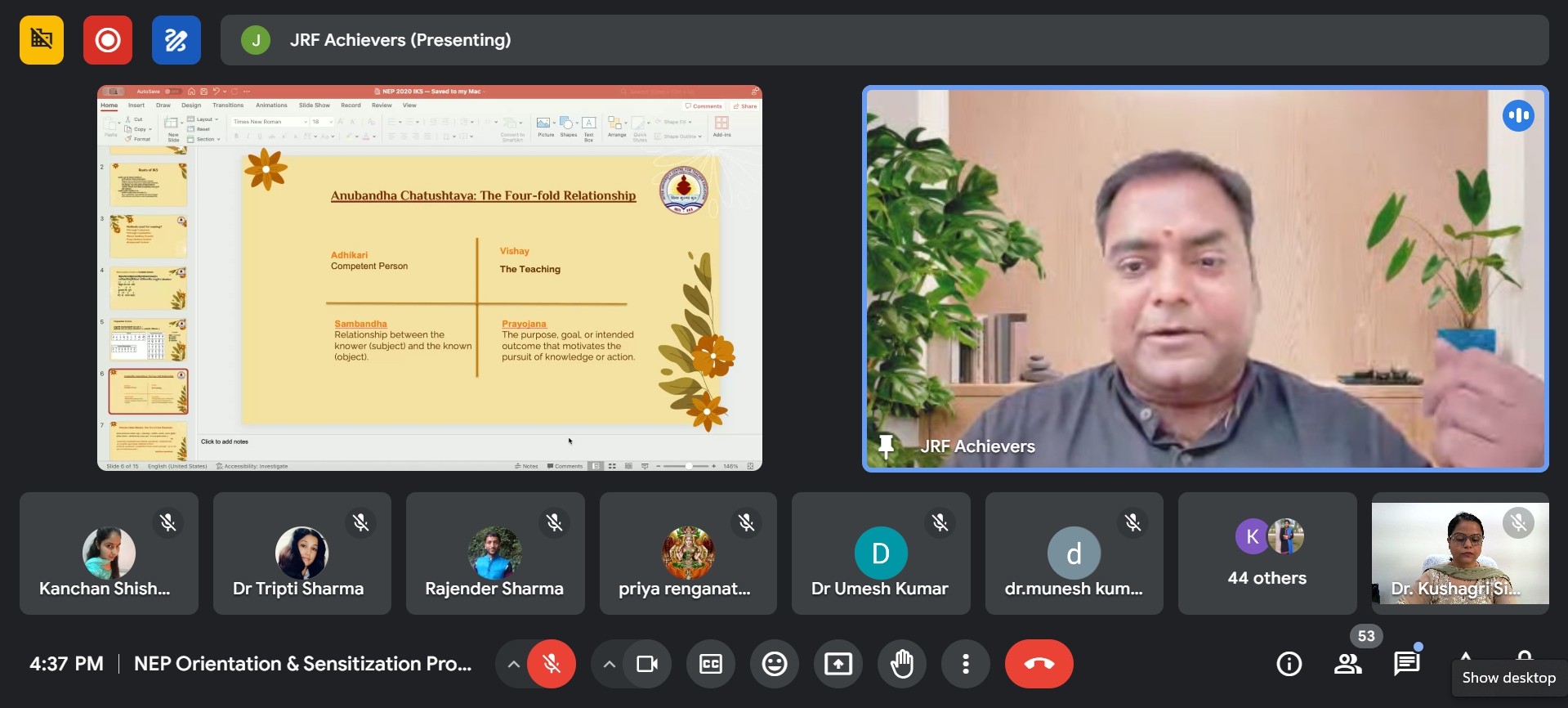Open the blue annotation pen tool
This screenshot has height=708, width=1568.
tap(176, 40)
